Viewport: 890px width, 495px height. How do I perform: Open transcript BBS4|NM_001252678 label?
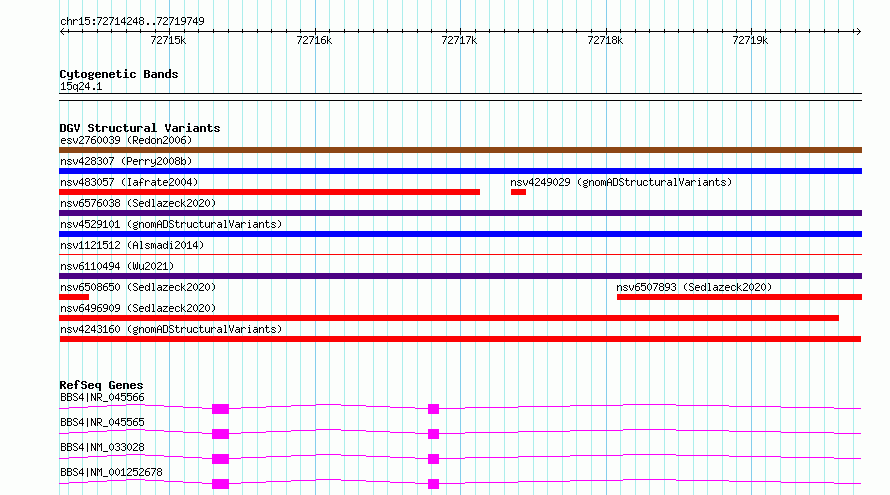111,472
